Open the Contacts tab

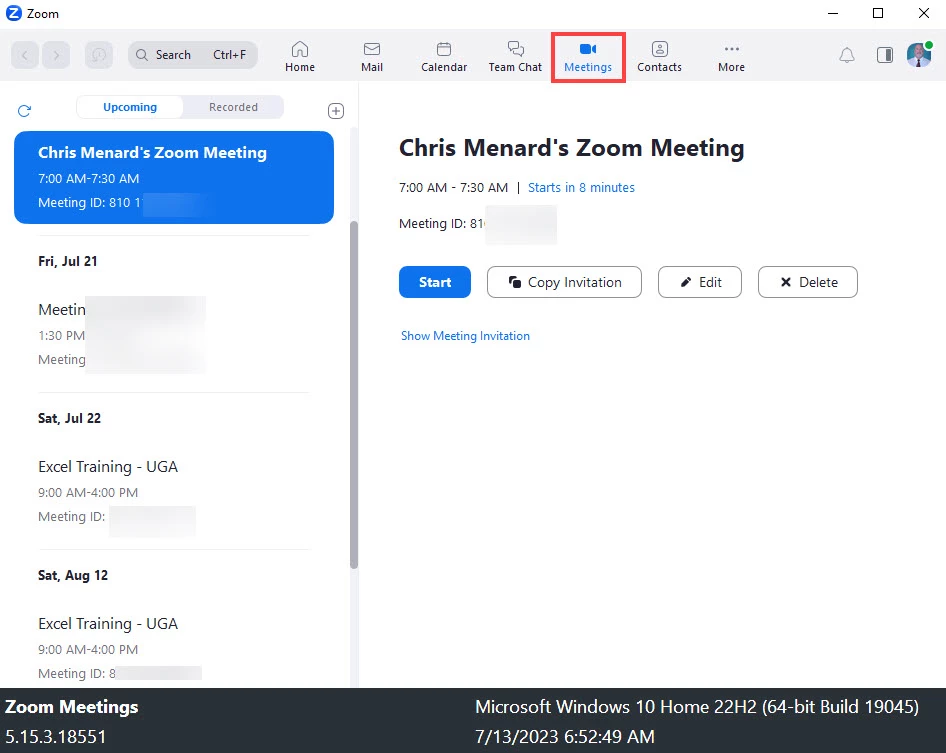659,57
